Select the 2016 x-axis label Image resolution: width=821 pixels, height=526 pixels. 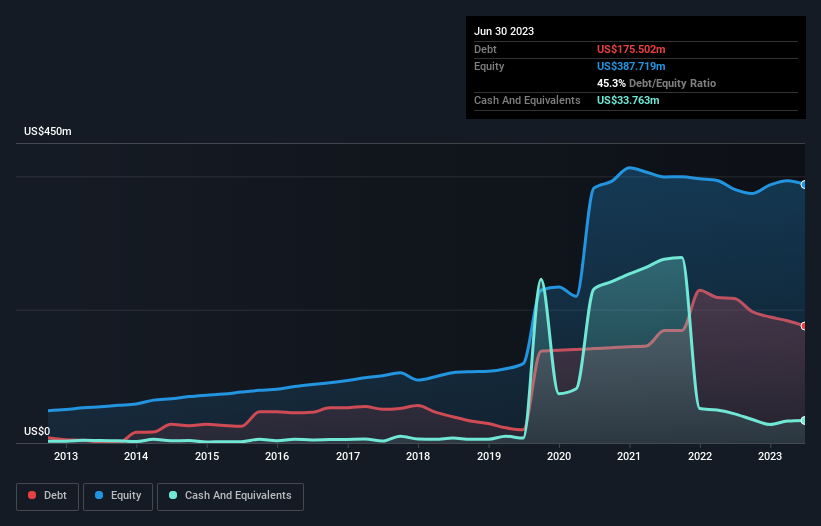(x=277, y=456)
